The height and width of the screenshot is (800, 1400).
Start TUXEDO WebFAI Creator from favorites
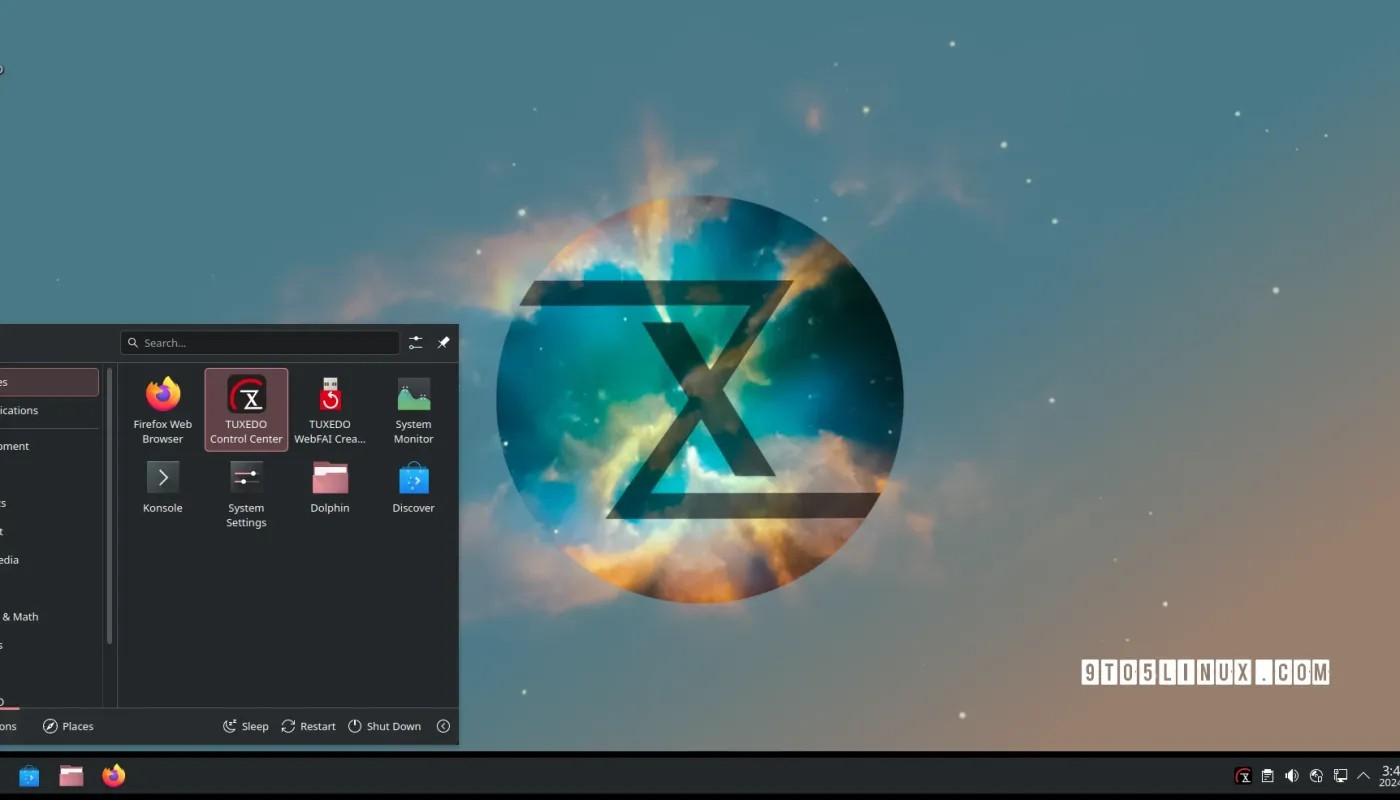330,410
